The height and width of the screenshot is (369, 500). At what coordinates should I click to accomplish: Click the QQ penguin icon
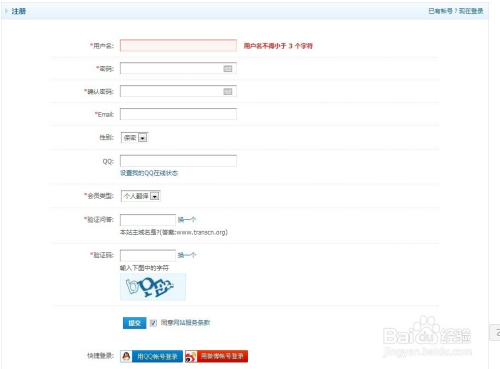click(x=126, y=356)
